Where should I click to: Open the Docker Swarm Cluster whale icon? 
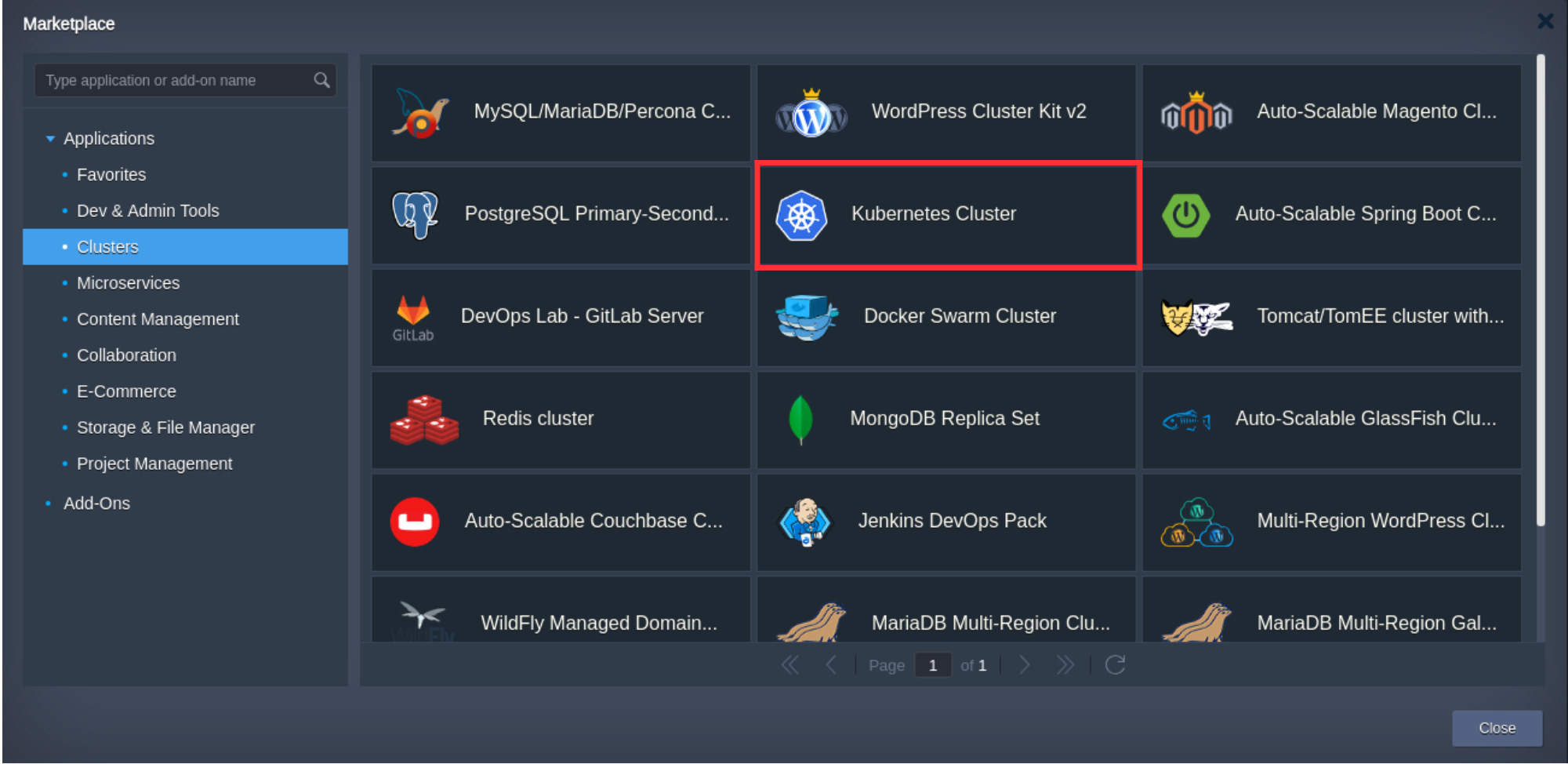[x=807, y=317]
